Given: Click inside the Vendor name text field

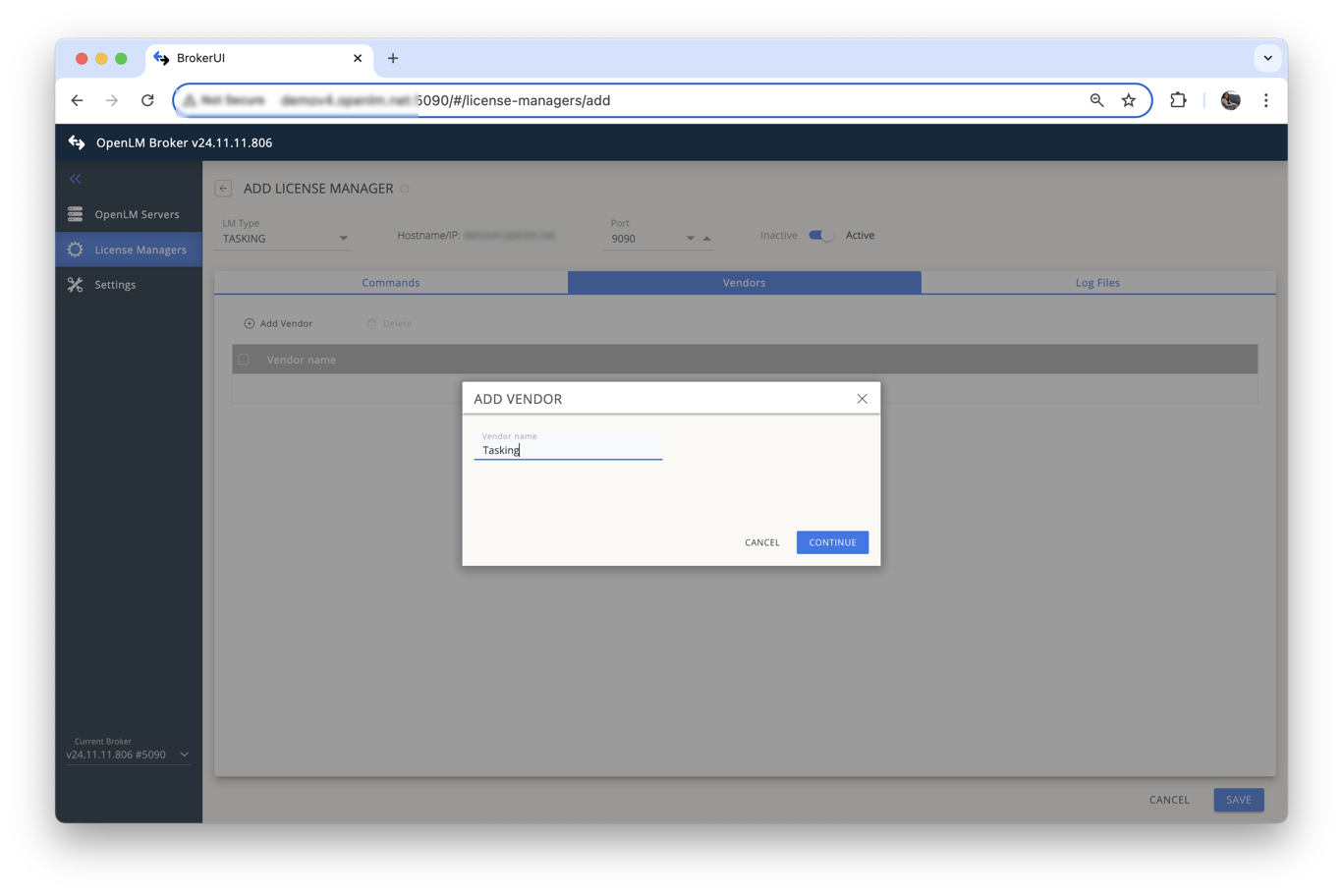Looking at the screenshot, I should point(568,449).
